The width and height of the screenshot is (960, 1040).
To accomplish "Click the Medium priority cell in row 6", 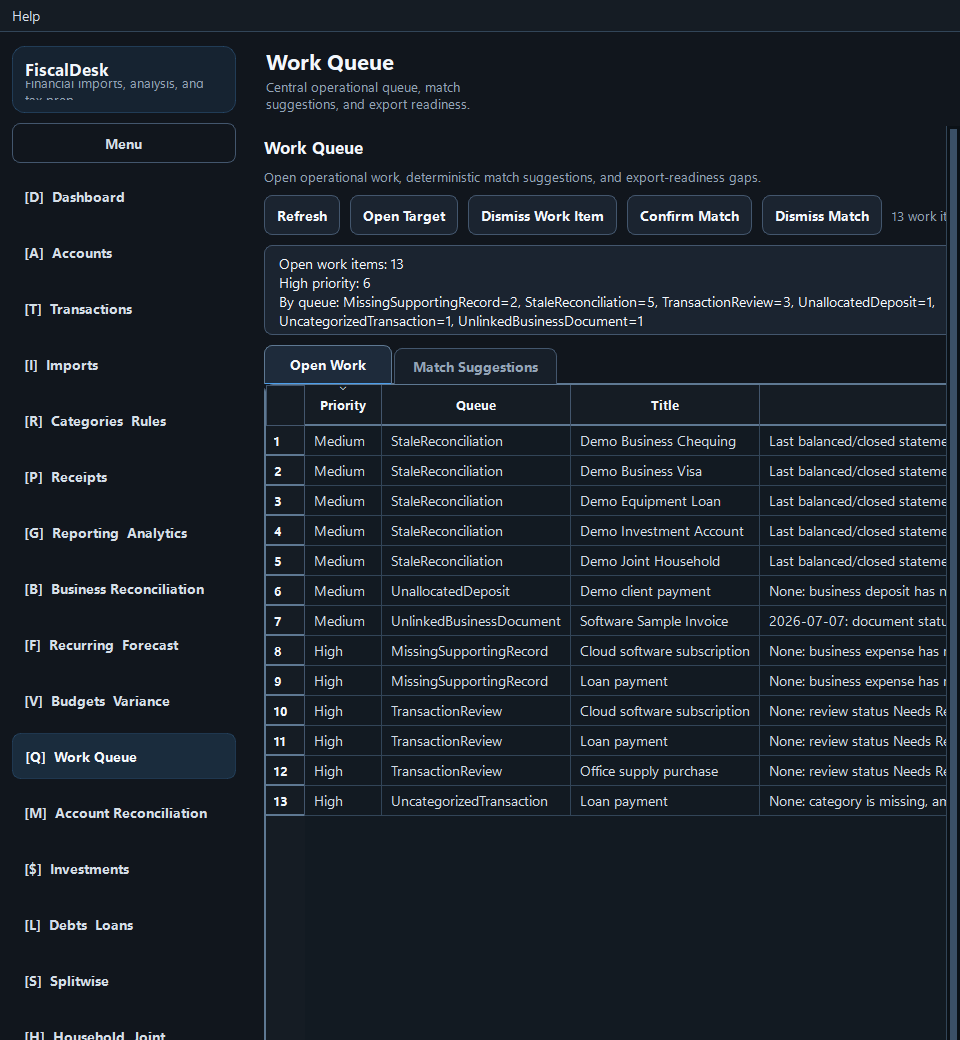I will (x=343, y=592).
